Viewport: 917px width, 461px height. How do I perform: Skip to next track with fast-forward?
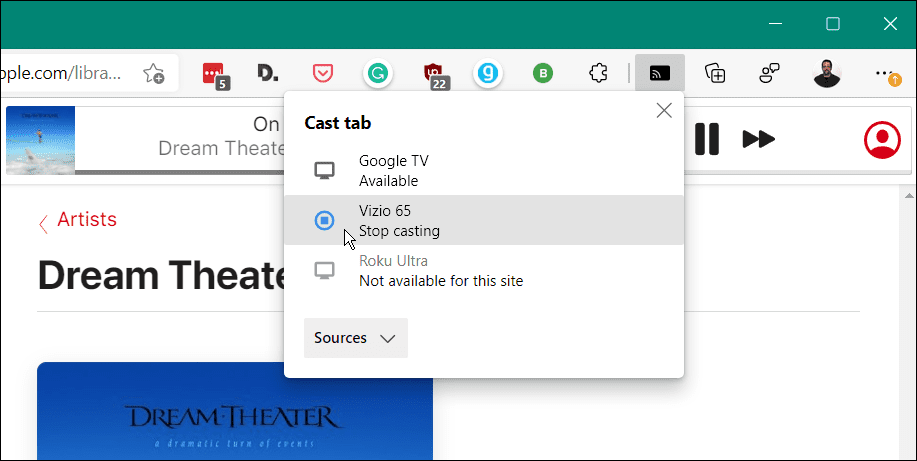(759, 139)
